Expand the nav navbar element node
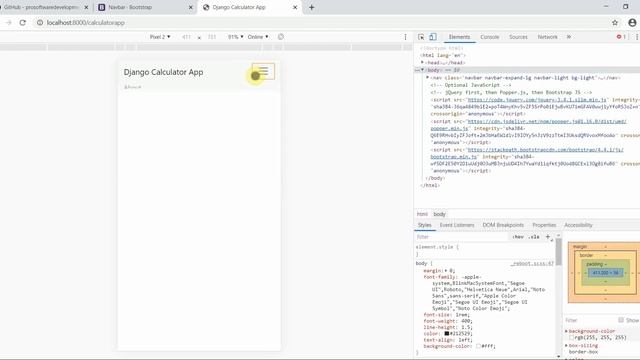This screenshot has width=640, height=360. pyautogui.click(x=427, y=77)
